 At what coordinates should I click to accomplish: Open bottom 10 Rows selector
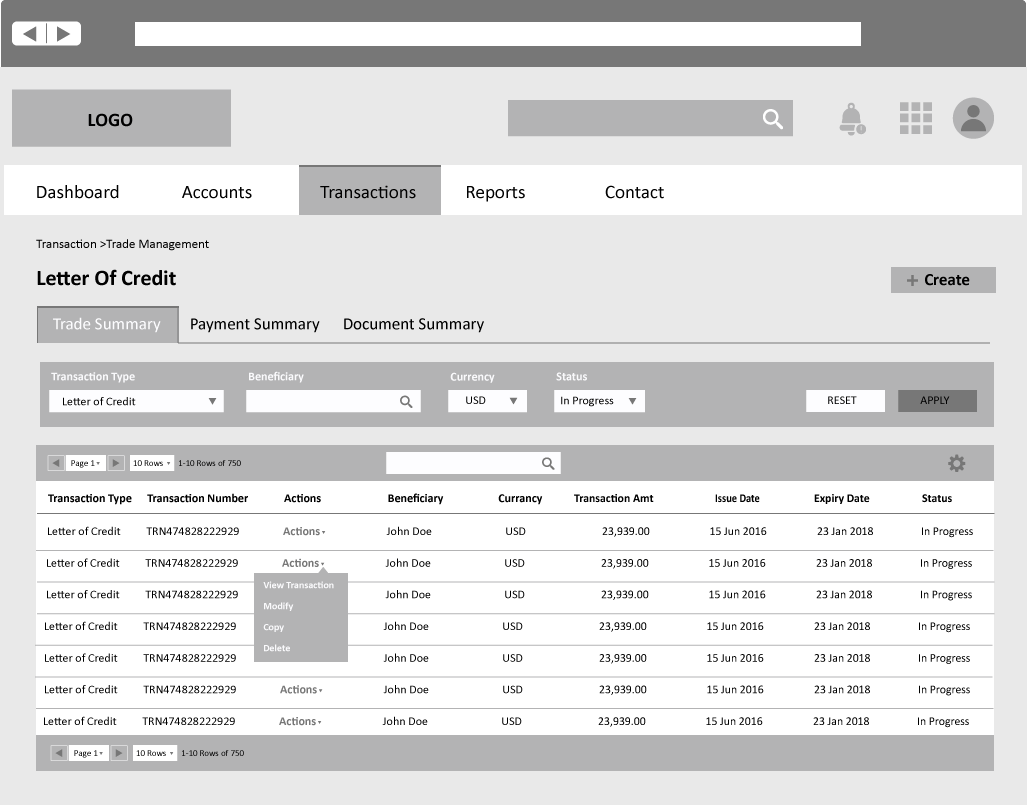tap(155, 753)
